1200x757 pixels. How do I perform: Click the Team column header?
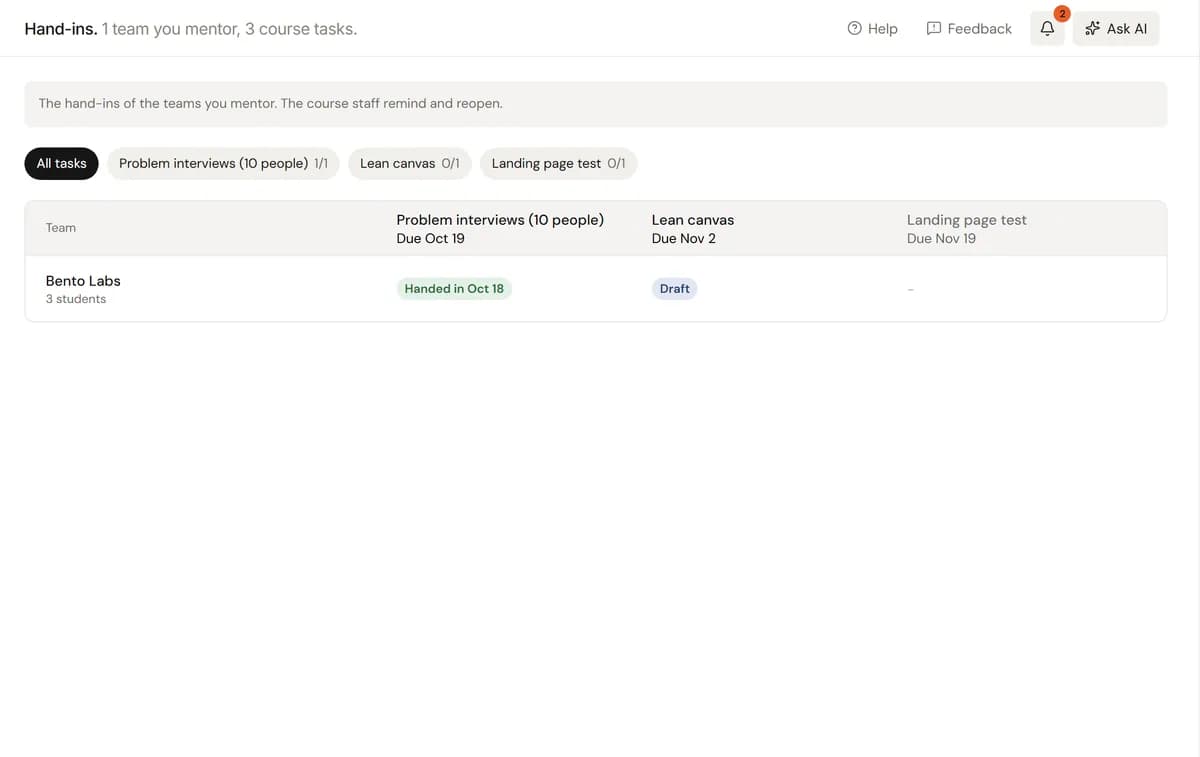(61, 228)
